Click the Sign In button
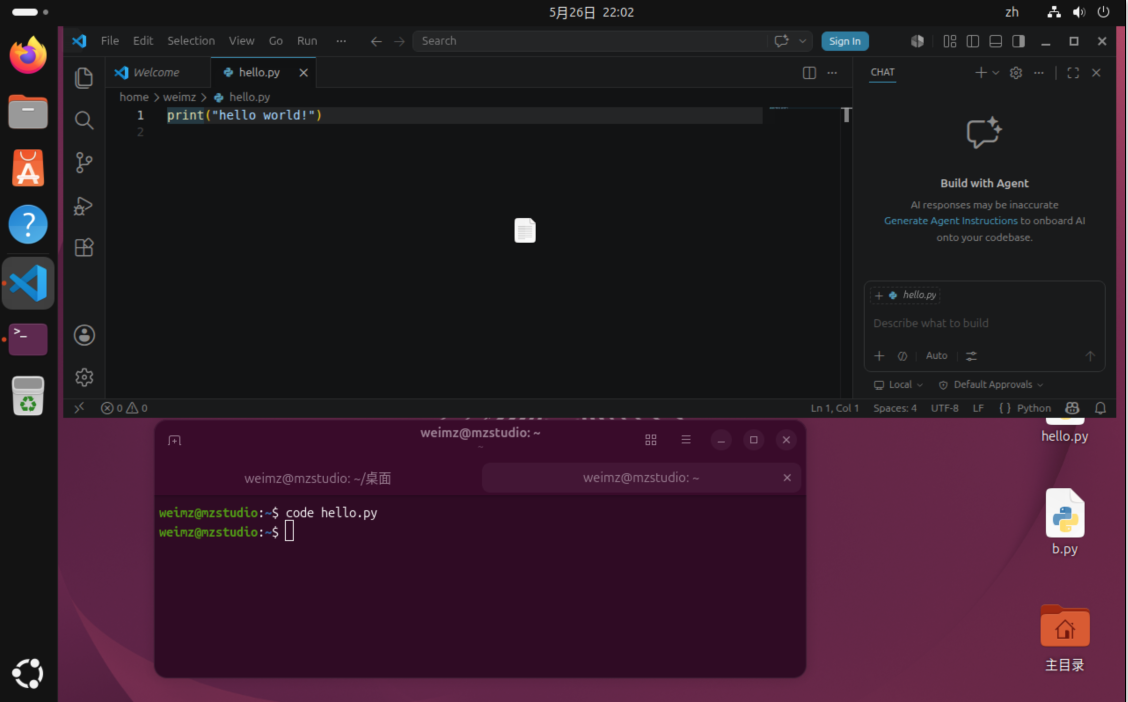This screenshot has width=1128, height=702. 845,41
